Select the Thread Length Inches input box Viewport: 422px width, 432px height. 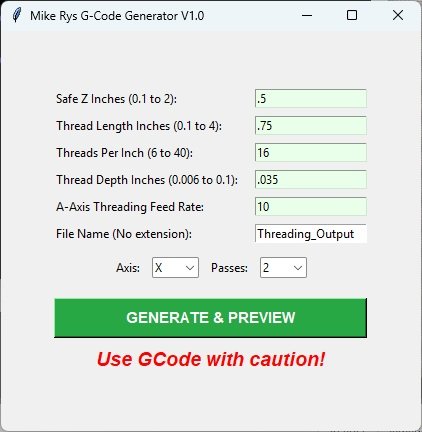tap(311, 126)
